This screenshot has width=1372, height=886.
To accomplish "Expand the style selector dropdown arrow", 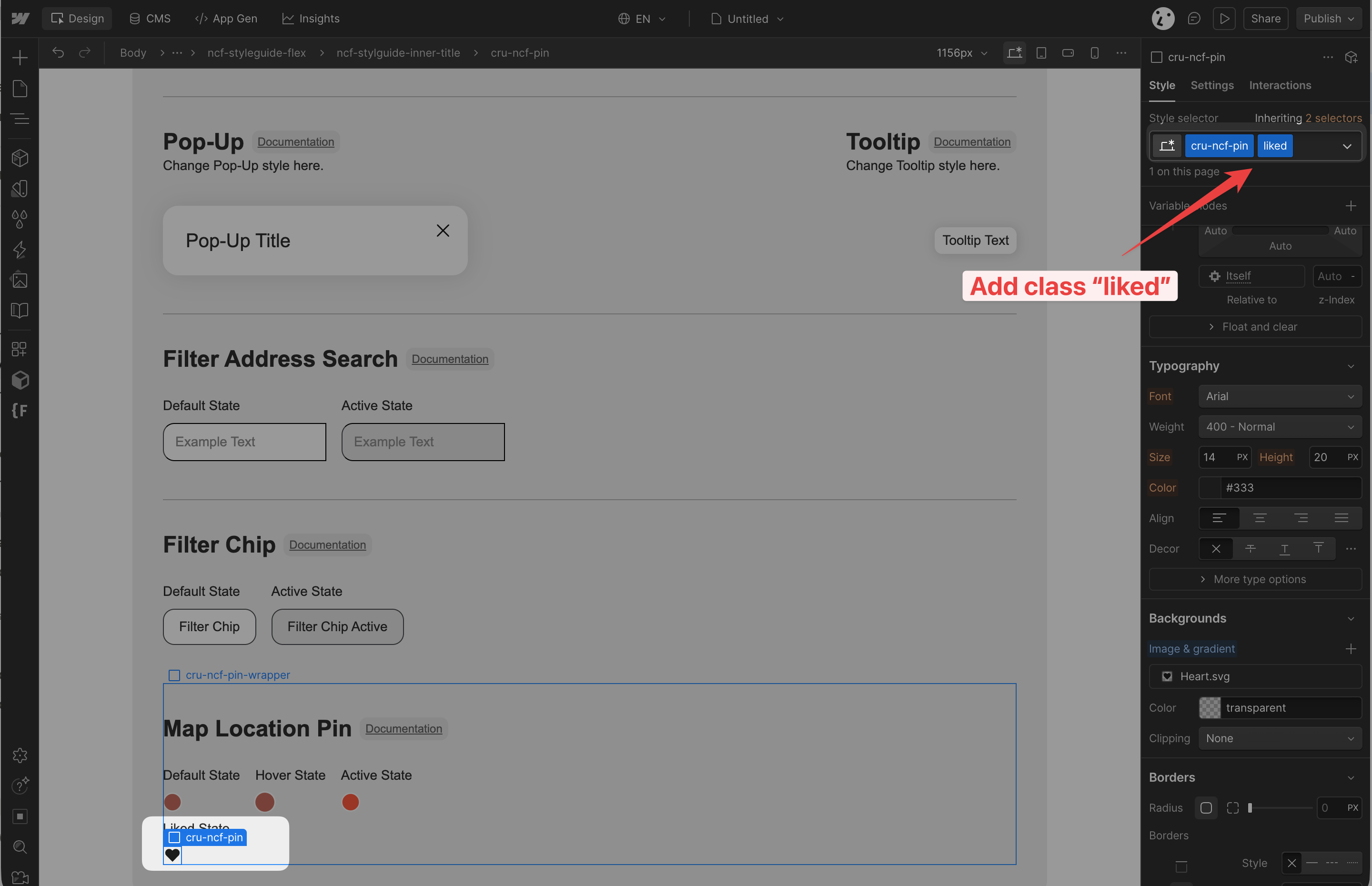I will point(1347,146).
